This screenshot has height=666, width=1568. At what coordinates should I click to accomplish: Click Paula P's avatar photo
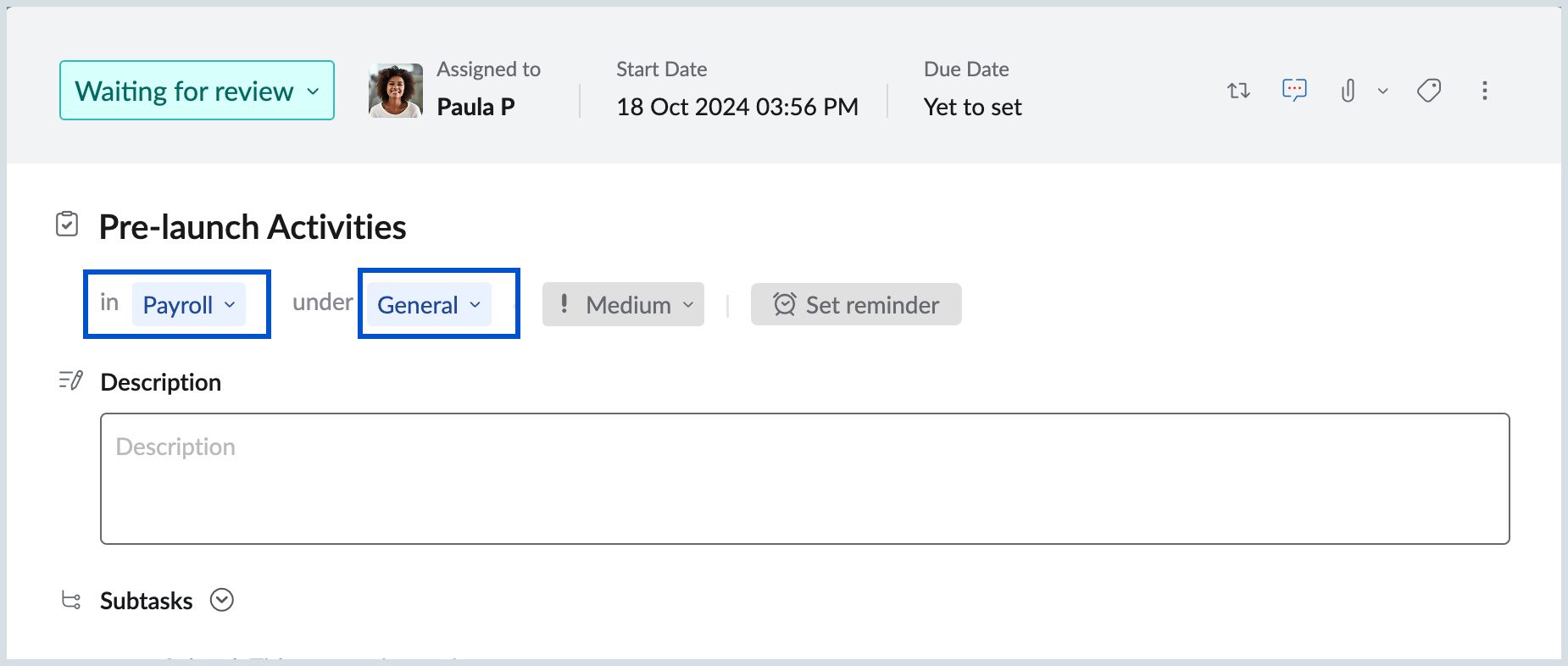396,91
